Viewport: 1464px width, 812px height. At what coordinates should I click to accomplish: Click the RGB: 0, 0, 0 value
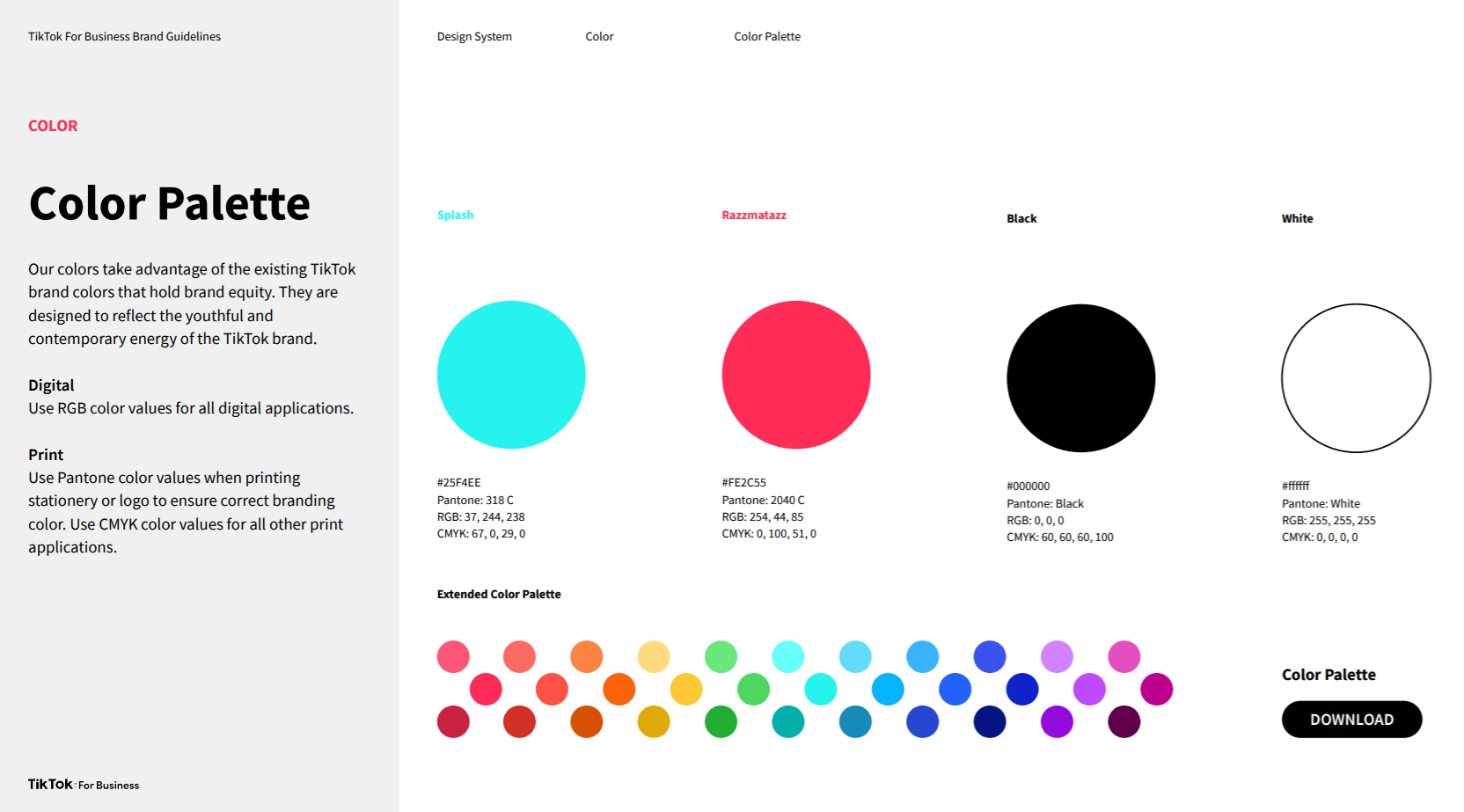(x=1036, y=521)
